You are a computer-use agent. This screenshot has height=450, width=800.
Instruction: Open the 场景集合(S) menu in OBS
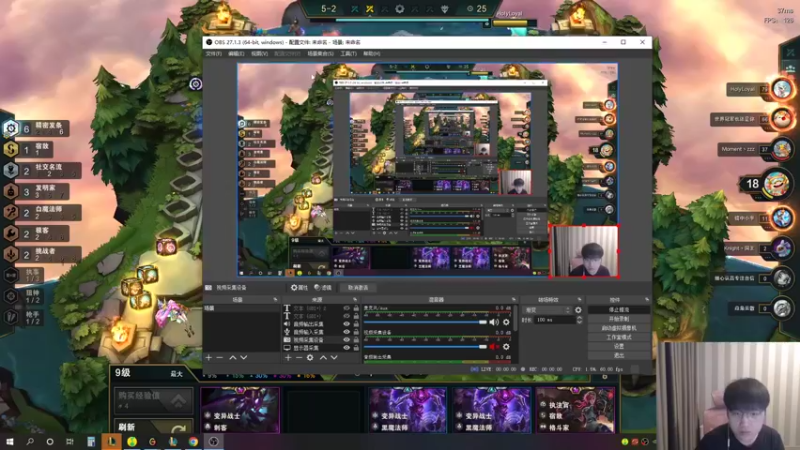[320, 54]
